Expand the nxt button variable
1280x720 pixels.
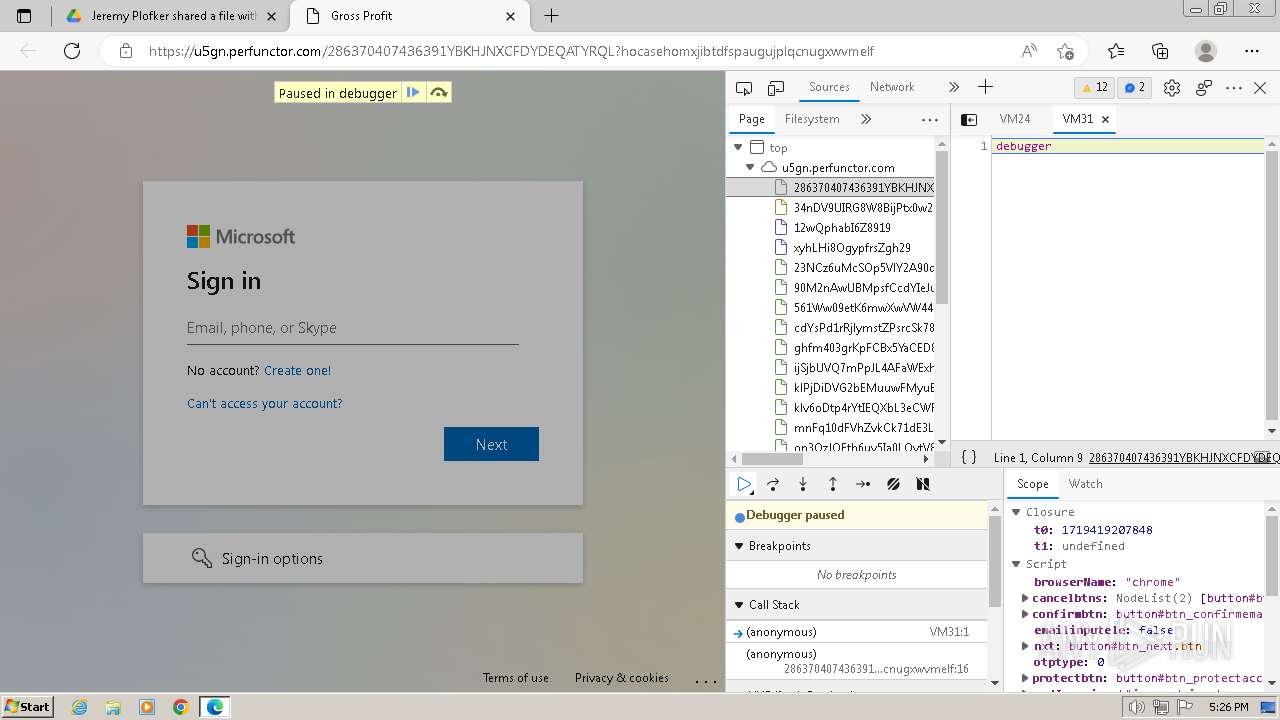click(x=1025, y=646)
